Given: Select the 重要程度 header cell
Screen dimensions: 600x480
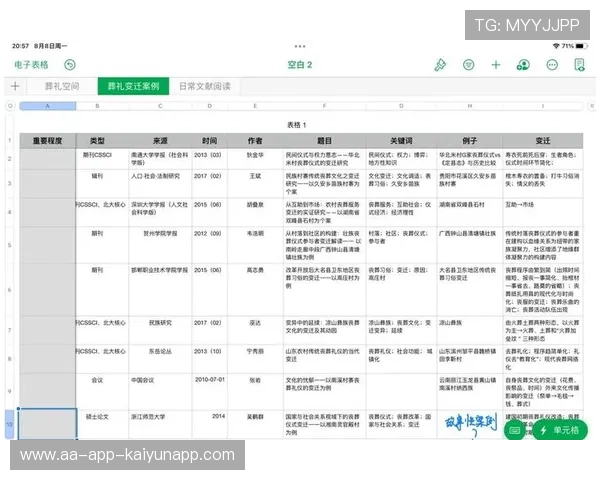Looking at the screenshot, I should tap(48, 141).
